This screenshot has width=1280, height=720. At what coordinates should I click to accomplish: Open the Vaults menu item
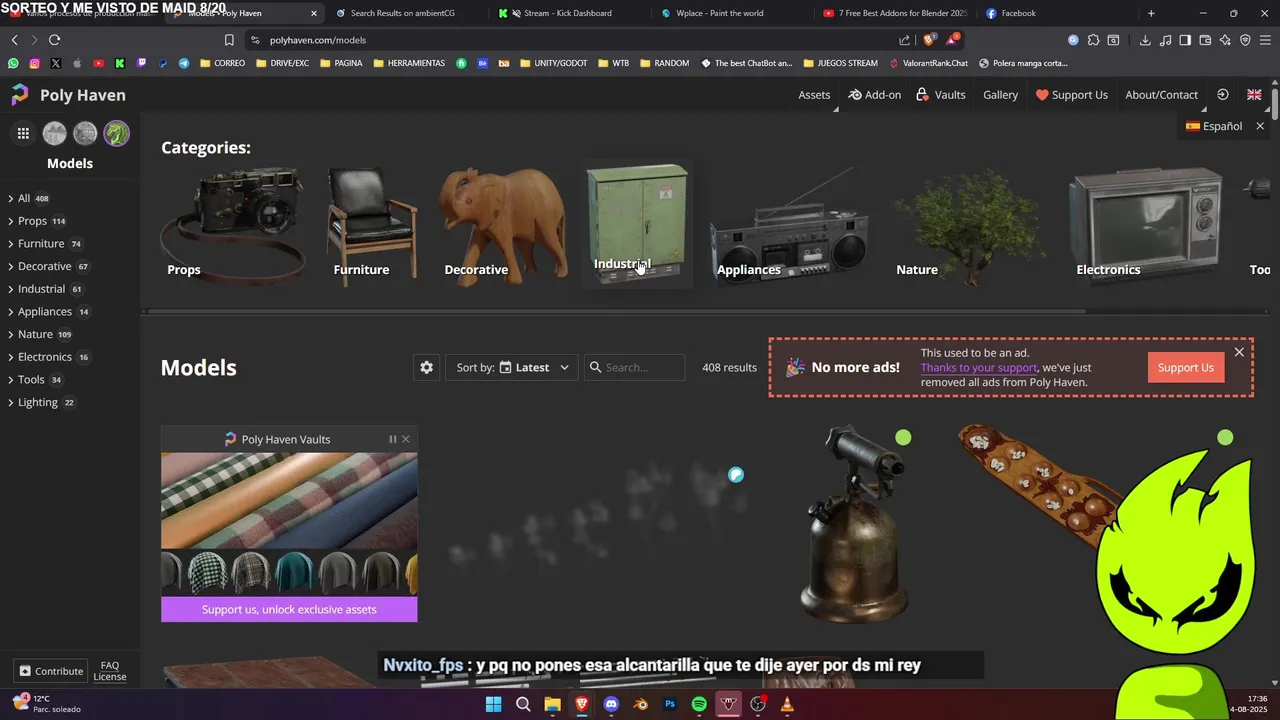pos(941,95)
